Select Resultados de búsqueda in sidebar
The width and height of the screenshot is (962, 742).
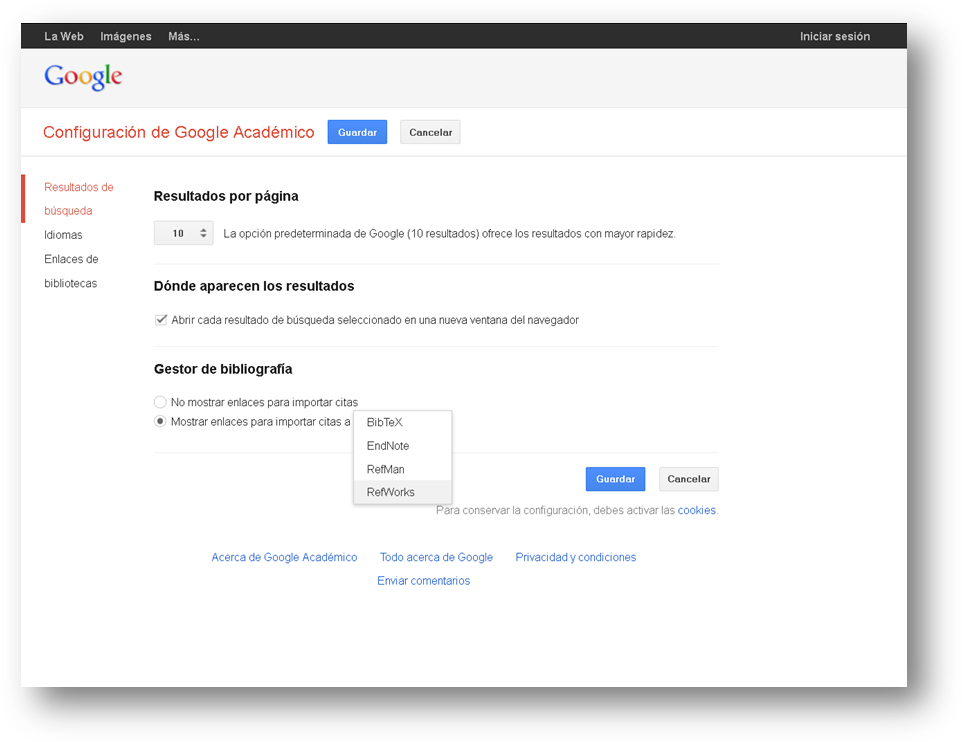coord(79,199)
